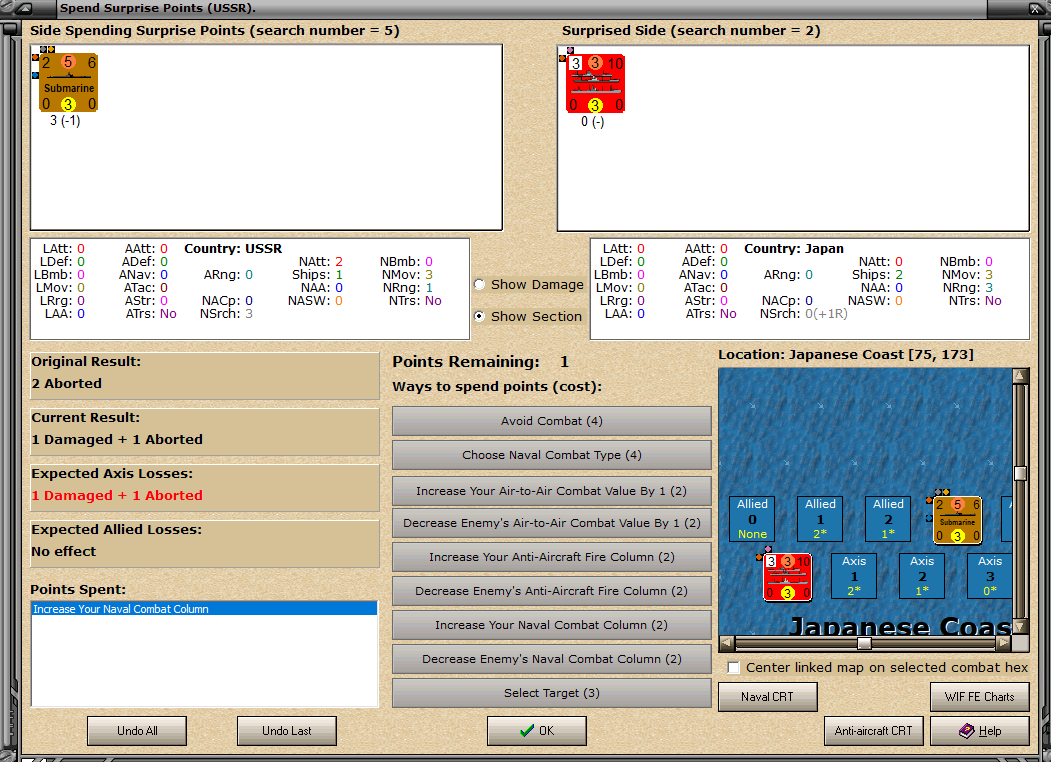
Task: Click the map scroll left arrow
Action: tap(726, 643)
